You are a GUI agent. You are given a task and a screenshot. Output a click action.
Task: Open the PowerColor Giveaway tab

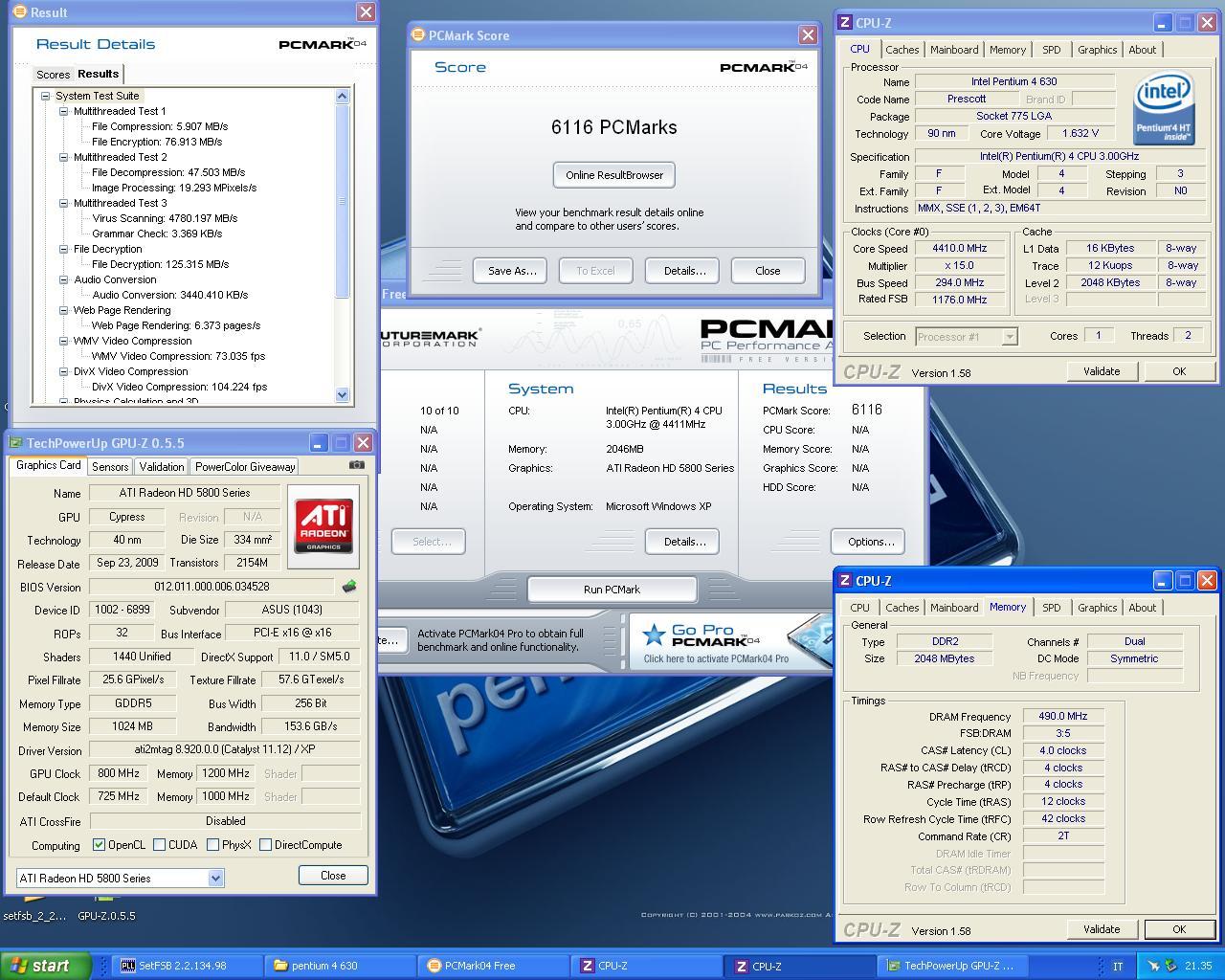coord(245,466)
